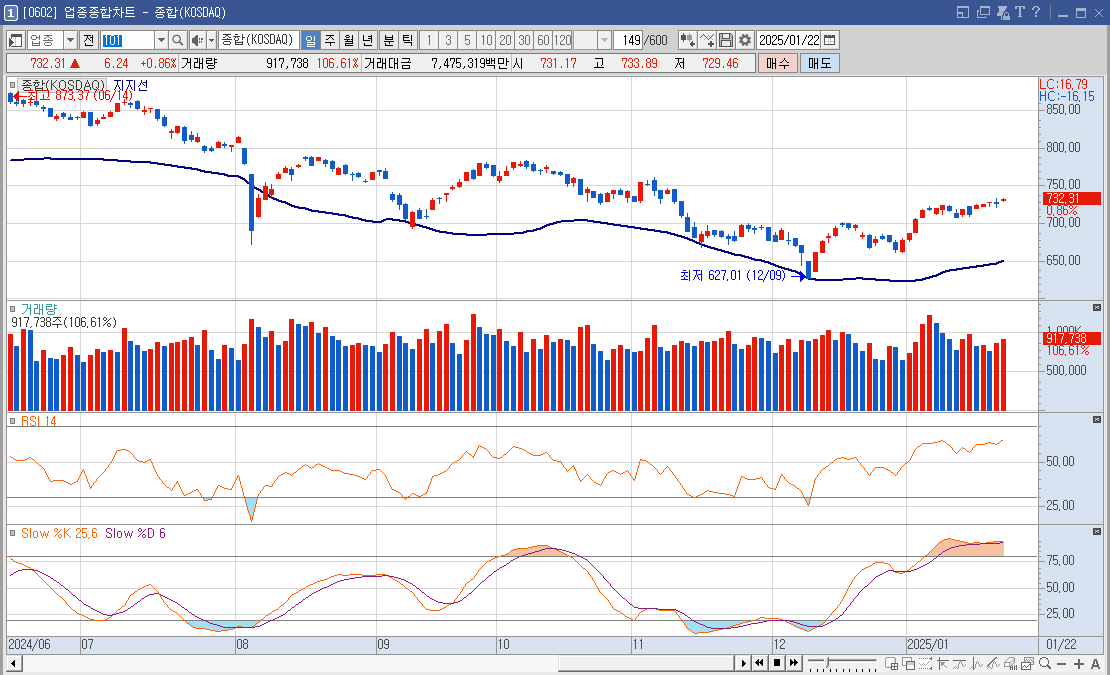Click the date field 2025/01/22

[789, 40]
